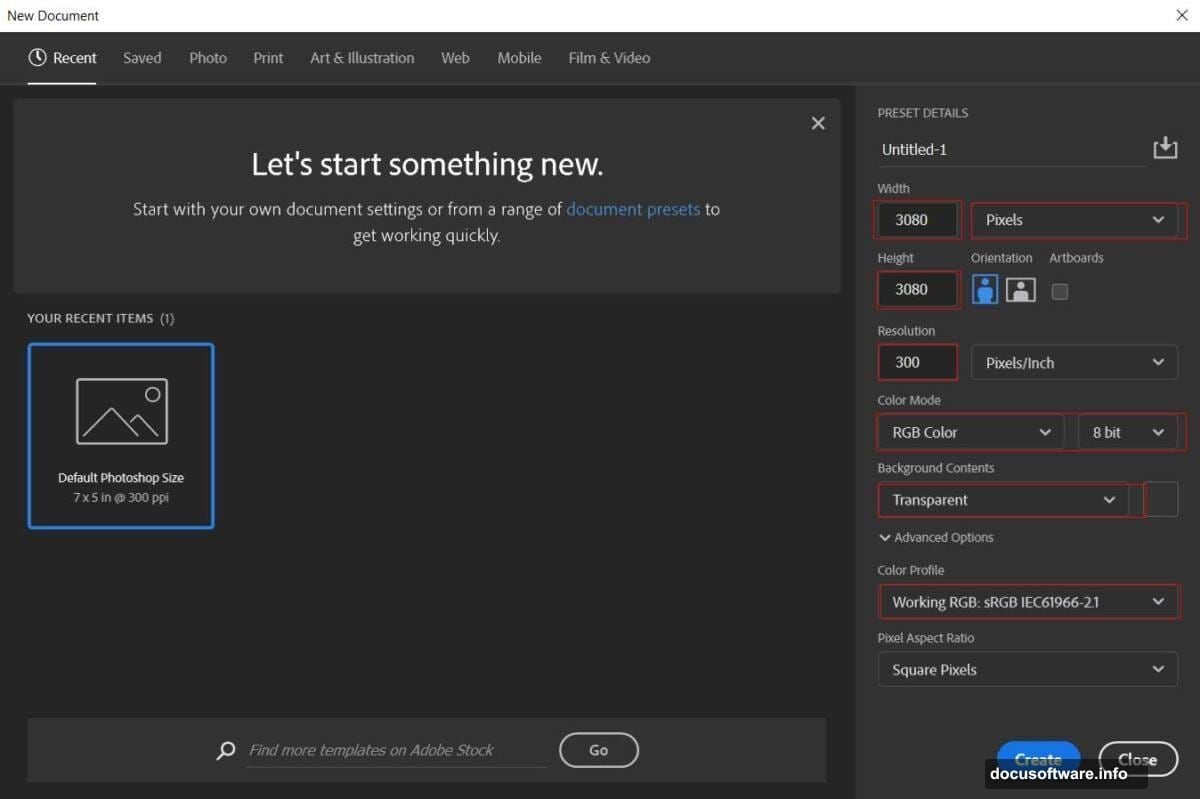Enable the Artboards checkbox

pyautogui.click(x=1060, y=291)
